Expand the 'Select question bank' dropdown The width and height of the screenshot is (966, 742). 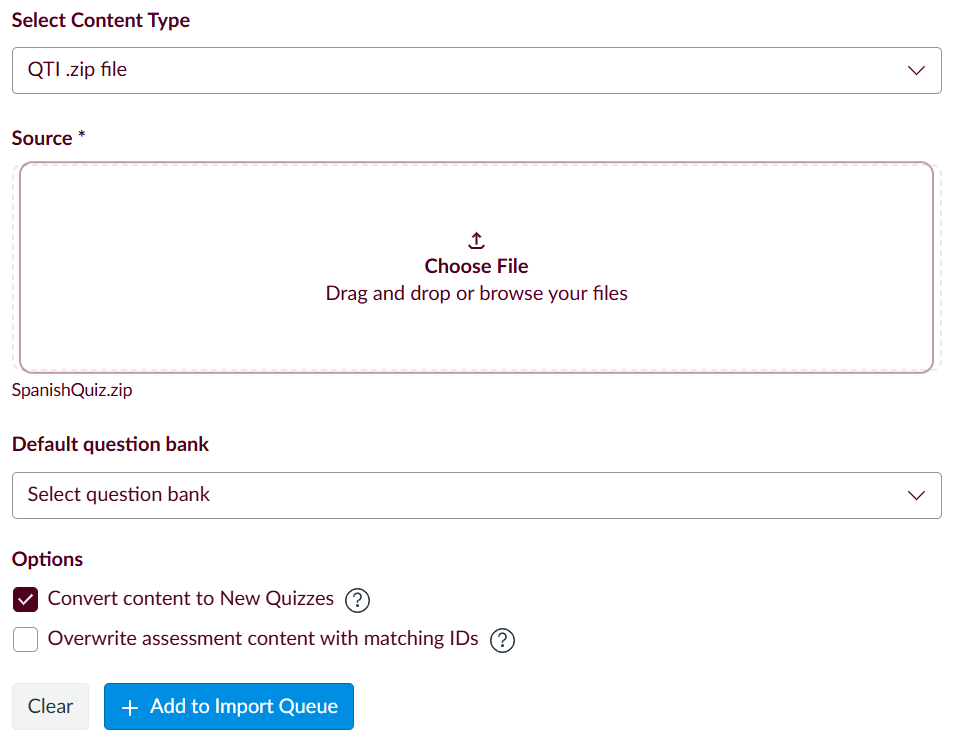click(476, 496)
